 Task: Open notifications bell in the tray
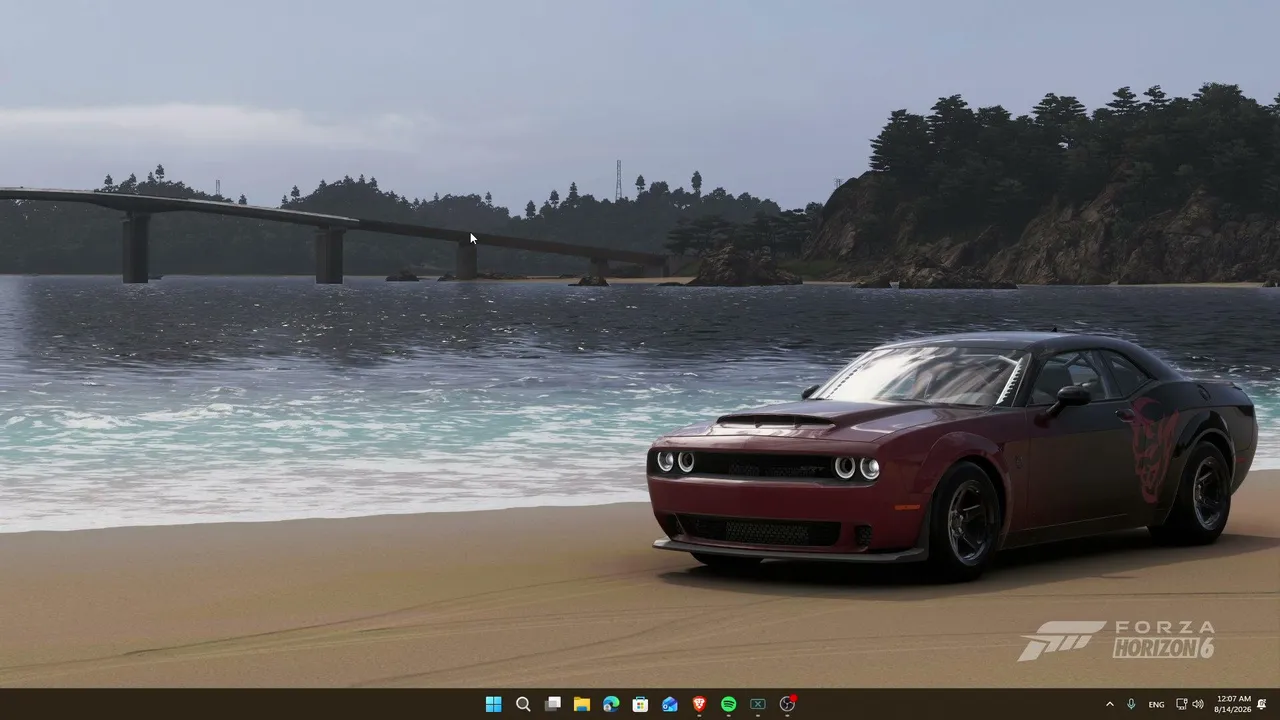(x=1262, y=704)
